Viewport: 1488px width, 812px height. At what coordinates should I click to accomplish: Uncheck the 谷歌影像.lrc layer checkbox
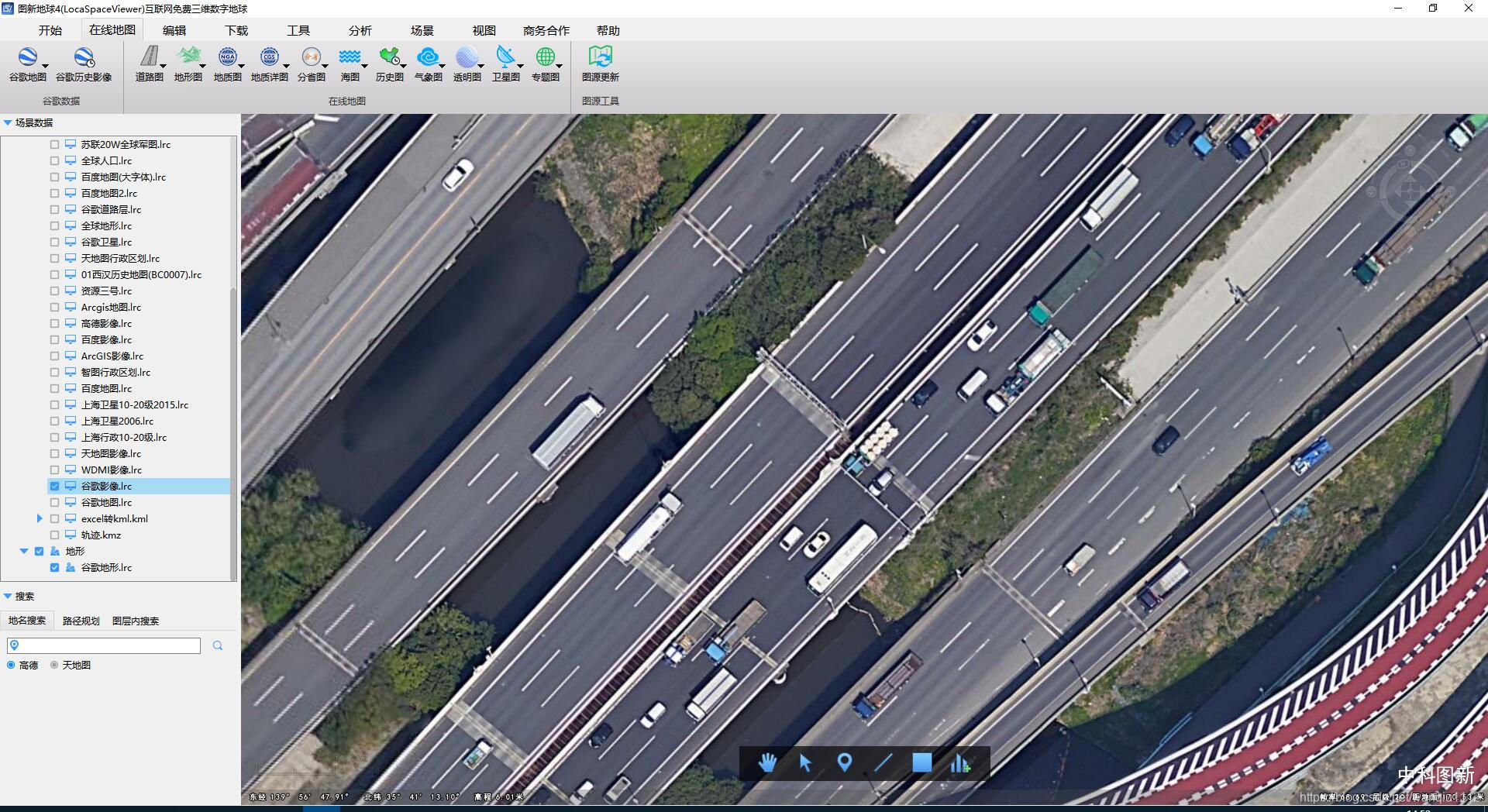click(x=54, y=486)
